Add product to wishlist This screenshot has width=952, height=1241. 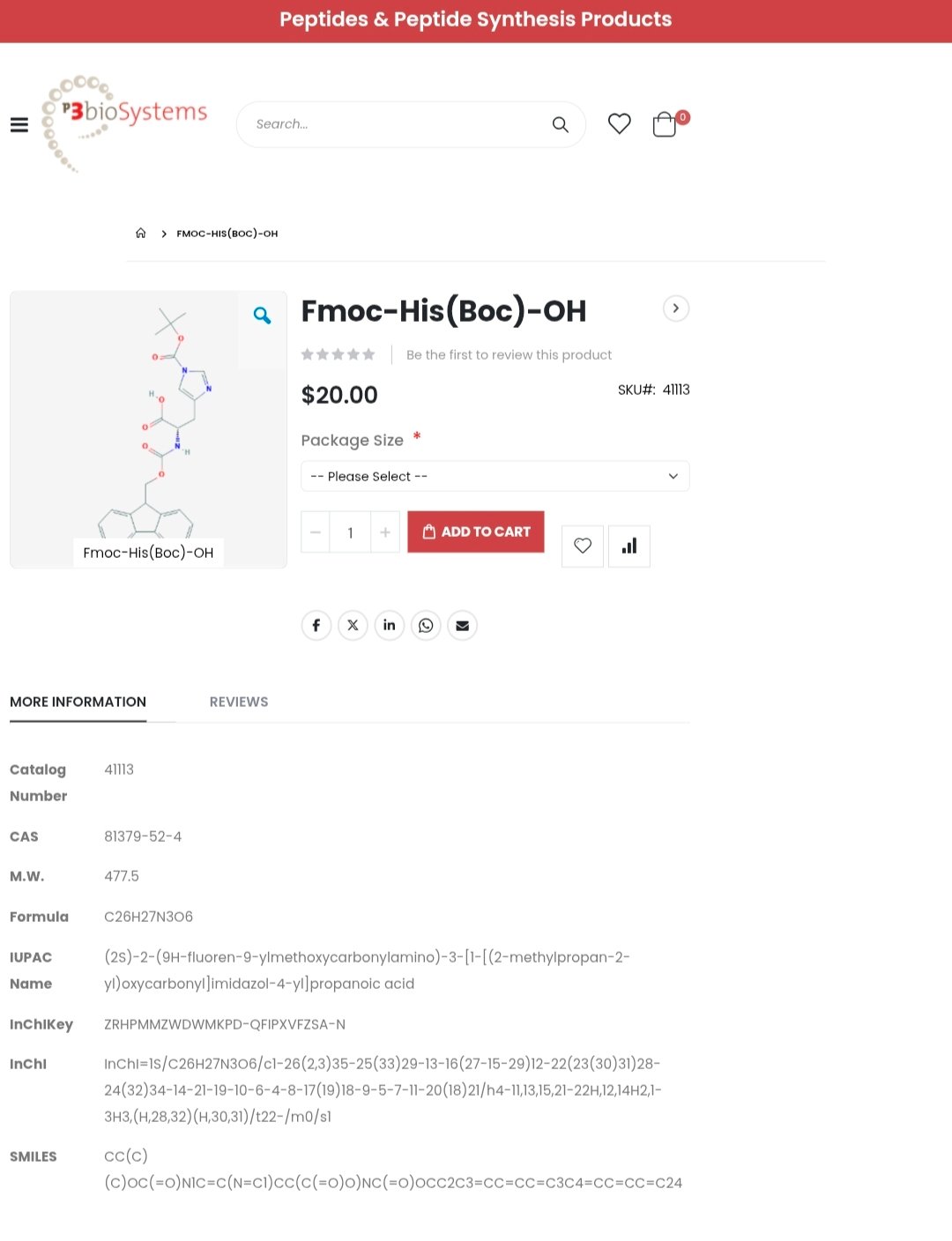(x=583, y=546)
